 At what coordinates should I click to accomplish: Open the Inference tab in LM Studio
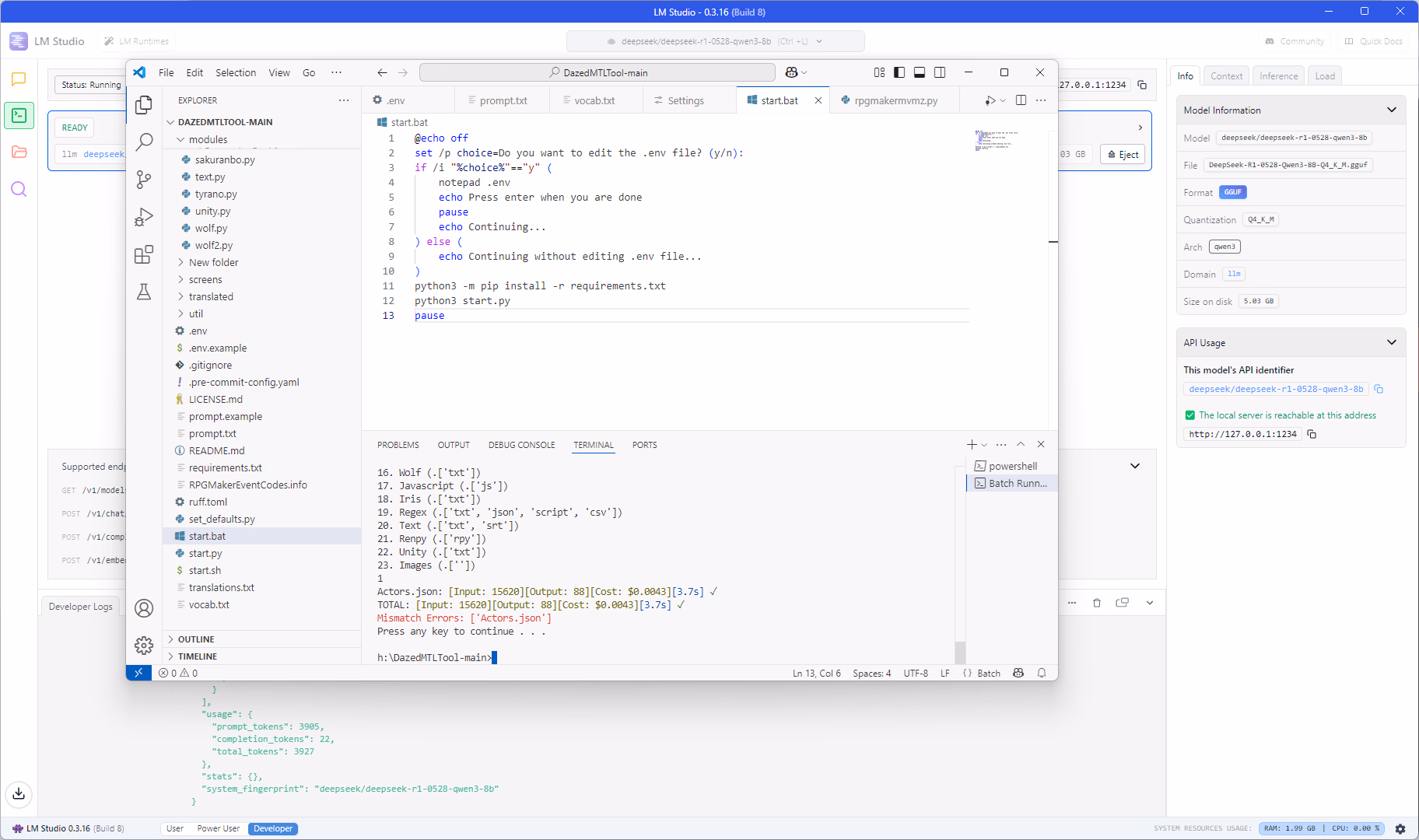pyautogui.click(x=1279, y=75)
